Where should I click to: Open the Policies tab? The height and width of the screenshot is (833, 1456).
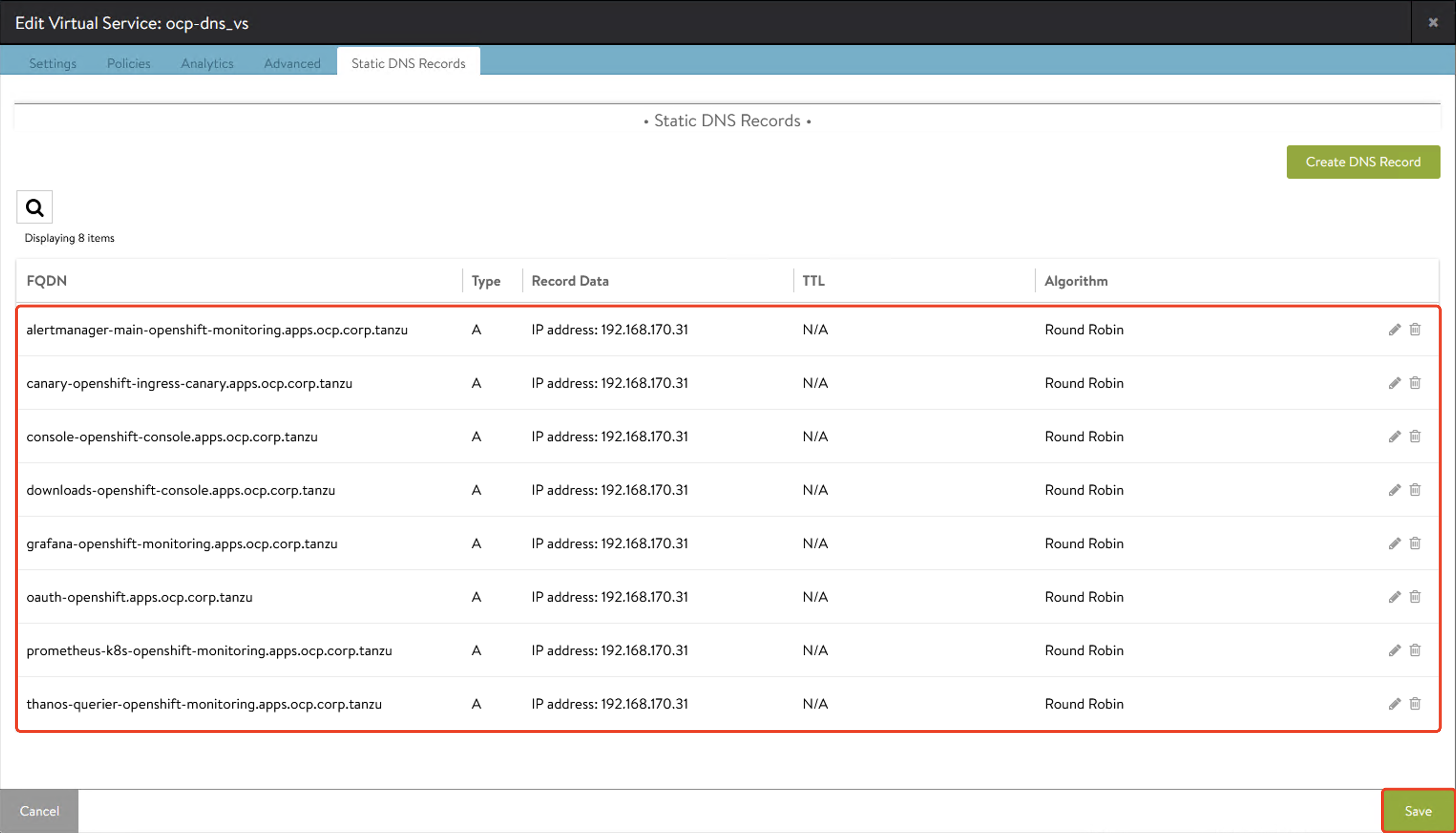[128, 63]
